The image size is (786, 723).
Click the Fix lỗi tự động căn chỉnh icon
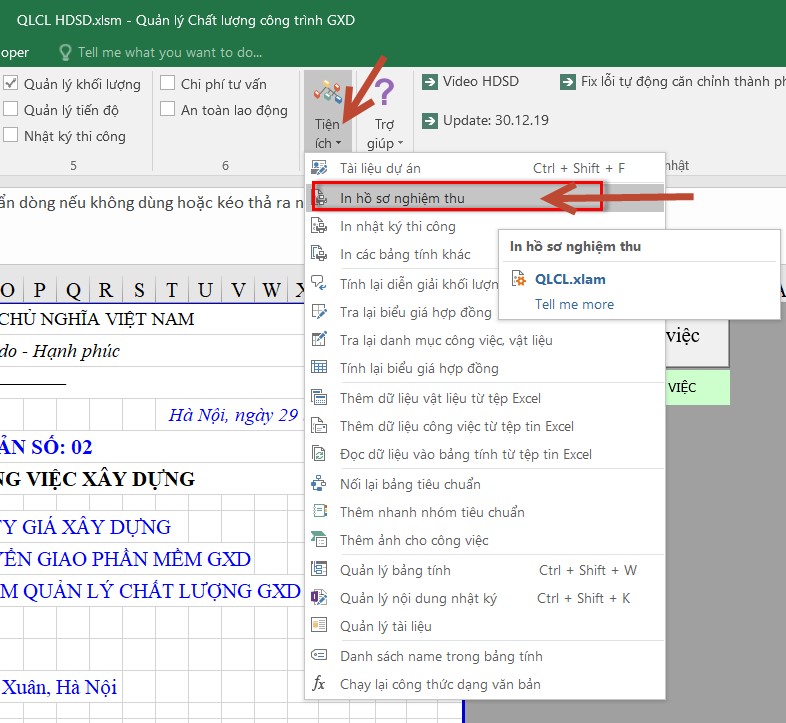(x=567, y=82)
